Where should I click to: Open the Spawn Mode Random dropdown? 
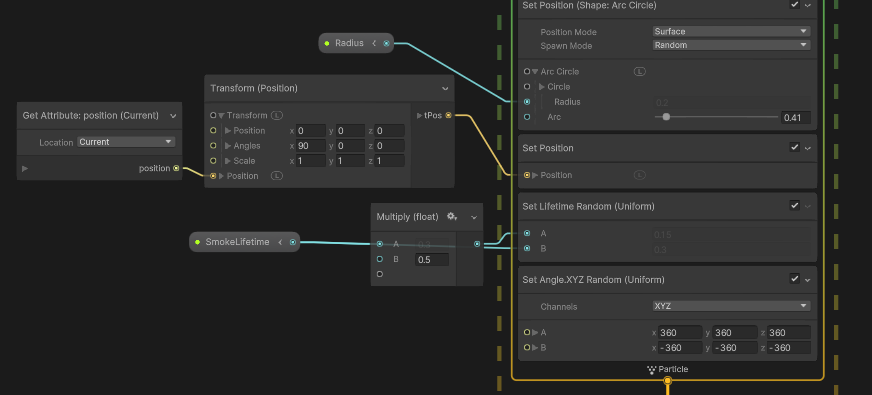point(731,45)
